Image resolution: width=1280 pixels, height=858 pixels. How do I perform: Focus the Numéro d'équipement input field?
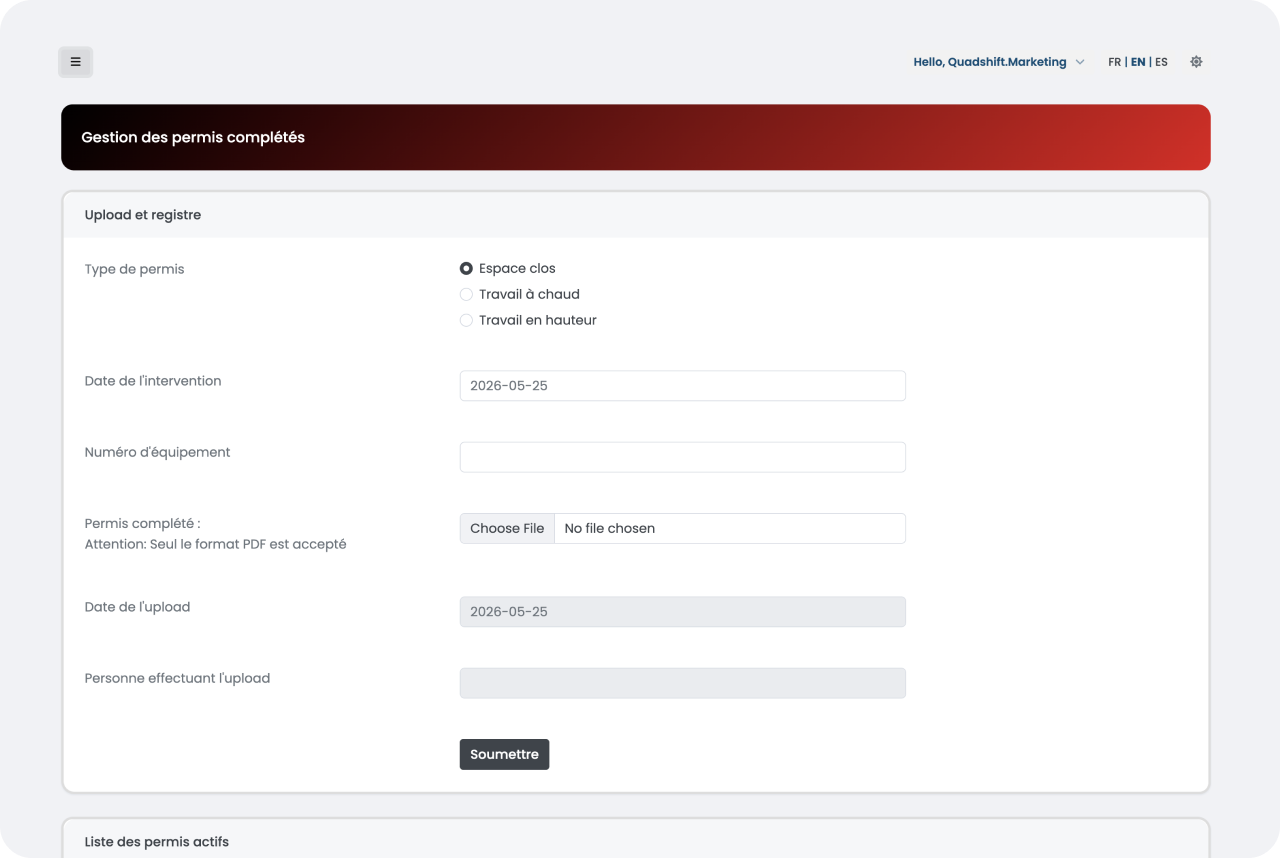683,457
